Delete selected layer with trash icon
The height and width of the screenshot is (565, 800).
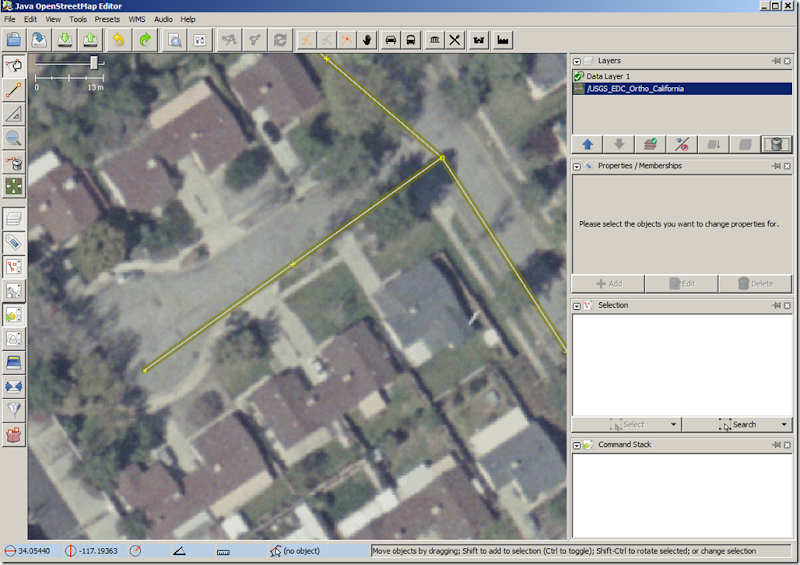click(775, 144)
